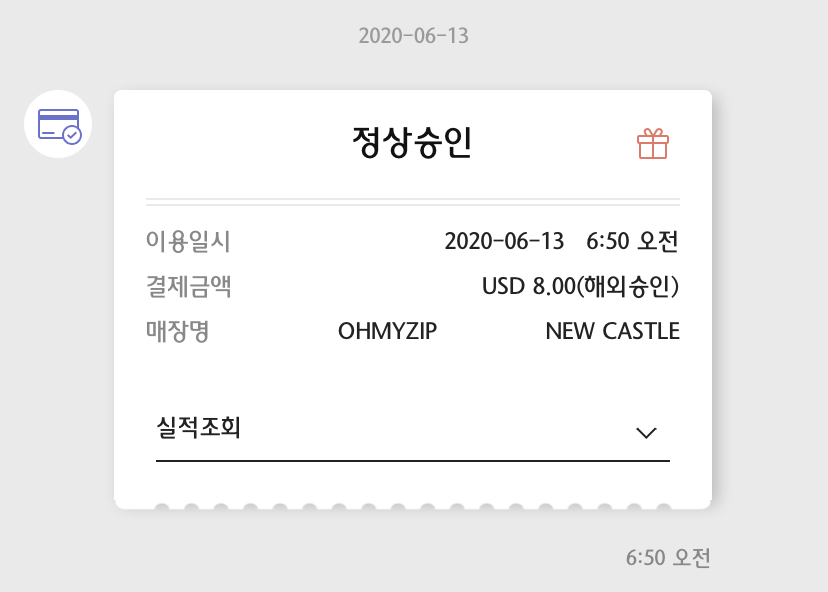Click the USD 8.00(해외승인) amount
Screen dimensions: 828x592
click(580, 286)
